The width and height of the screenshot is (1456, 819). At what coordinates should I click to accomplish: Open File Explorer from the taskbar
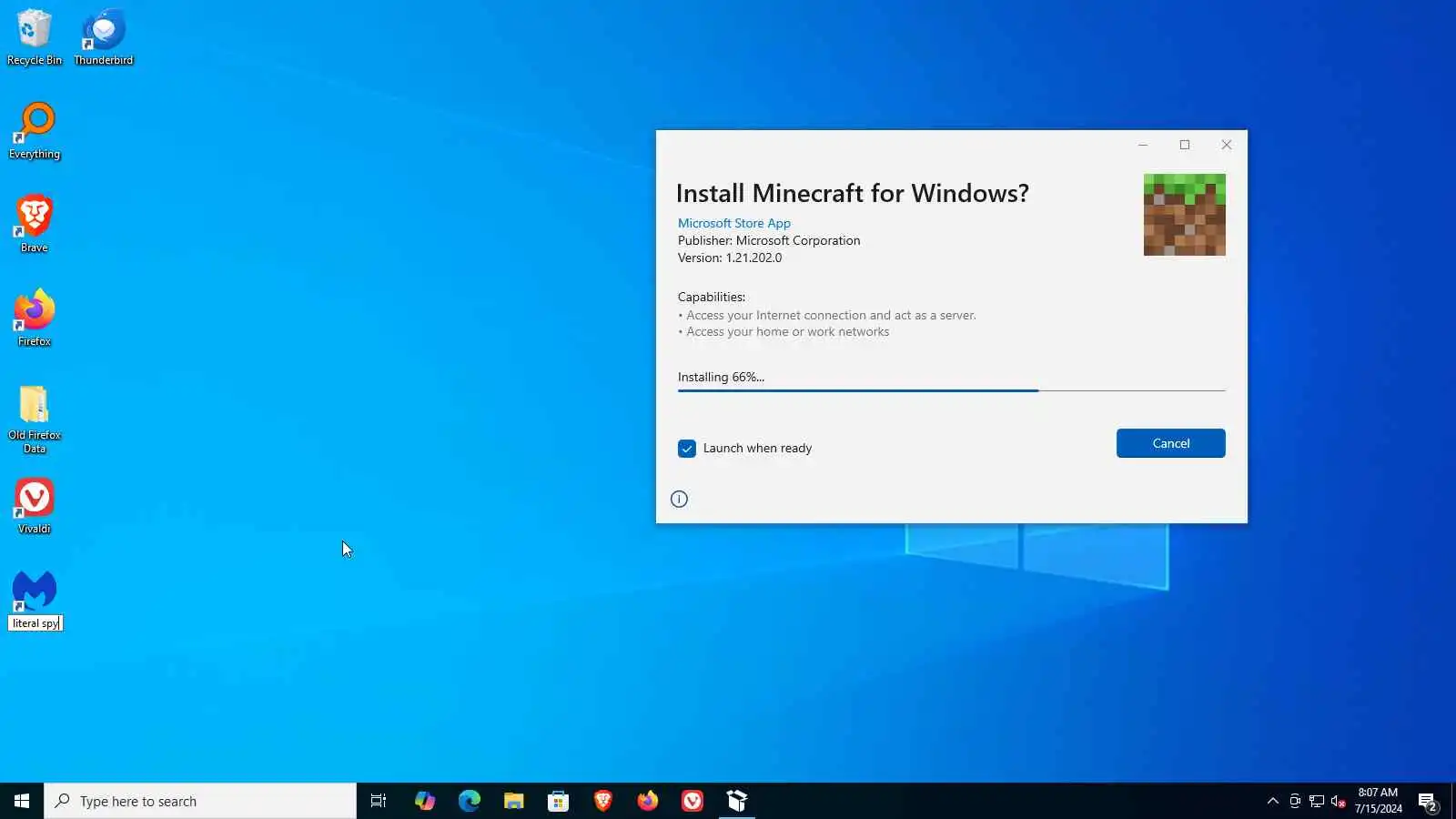(514, 801)
